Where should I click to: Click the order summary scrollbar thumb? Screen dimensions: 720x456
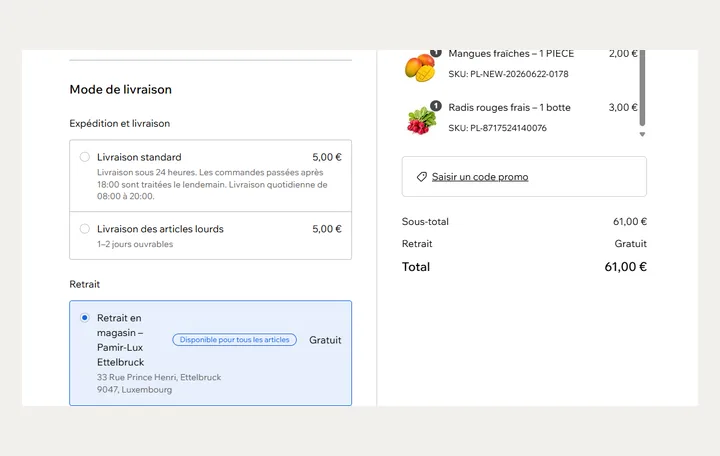tap(642, 87)
